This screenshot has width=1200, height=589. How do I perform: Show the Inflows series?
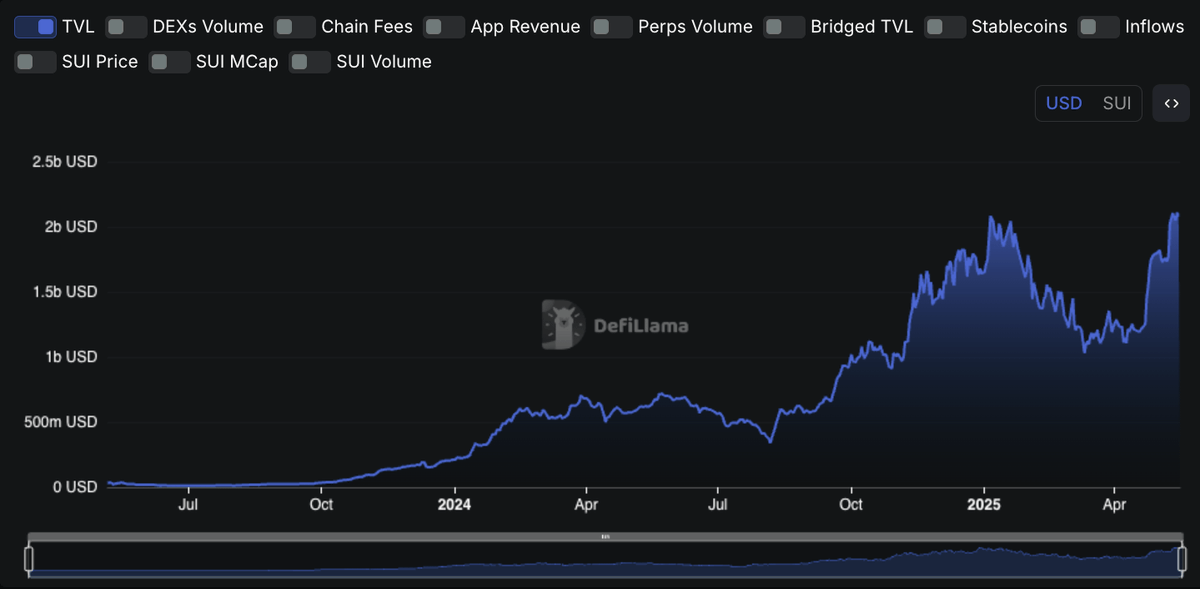1099,27
